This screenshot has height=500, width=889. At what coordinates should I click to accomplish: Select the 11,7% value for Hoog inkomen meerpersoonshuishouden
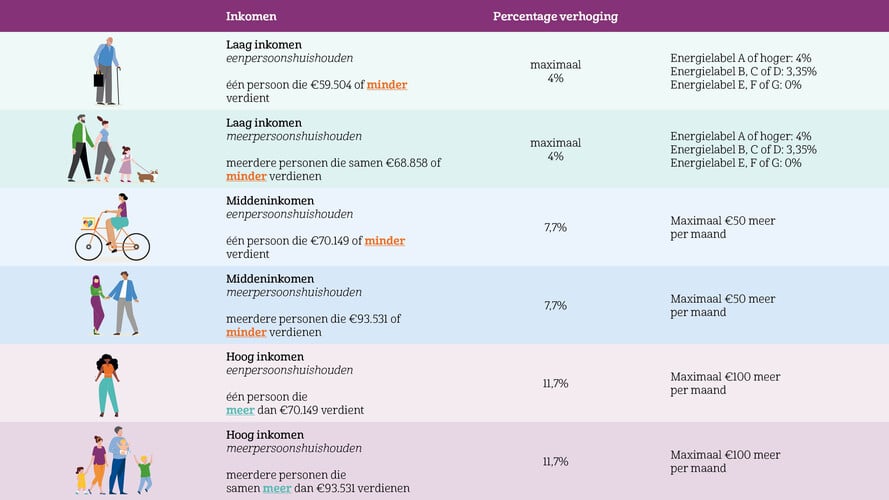(x=555, y=462)
